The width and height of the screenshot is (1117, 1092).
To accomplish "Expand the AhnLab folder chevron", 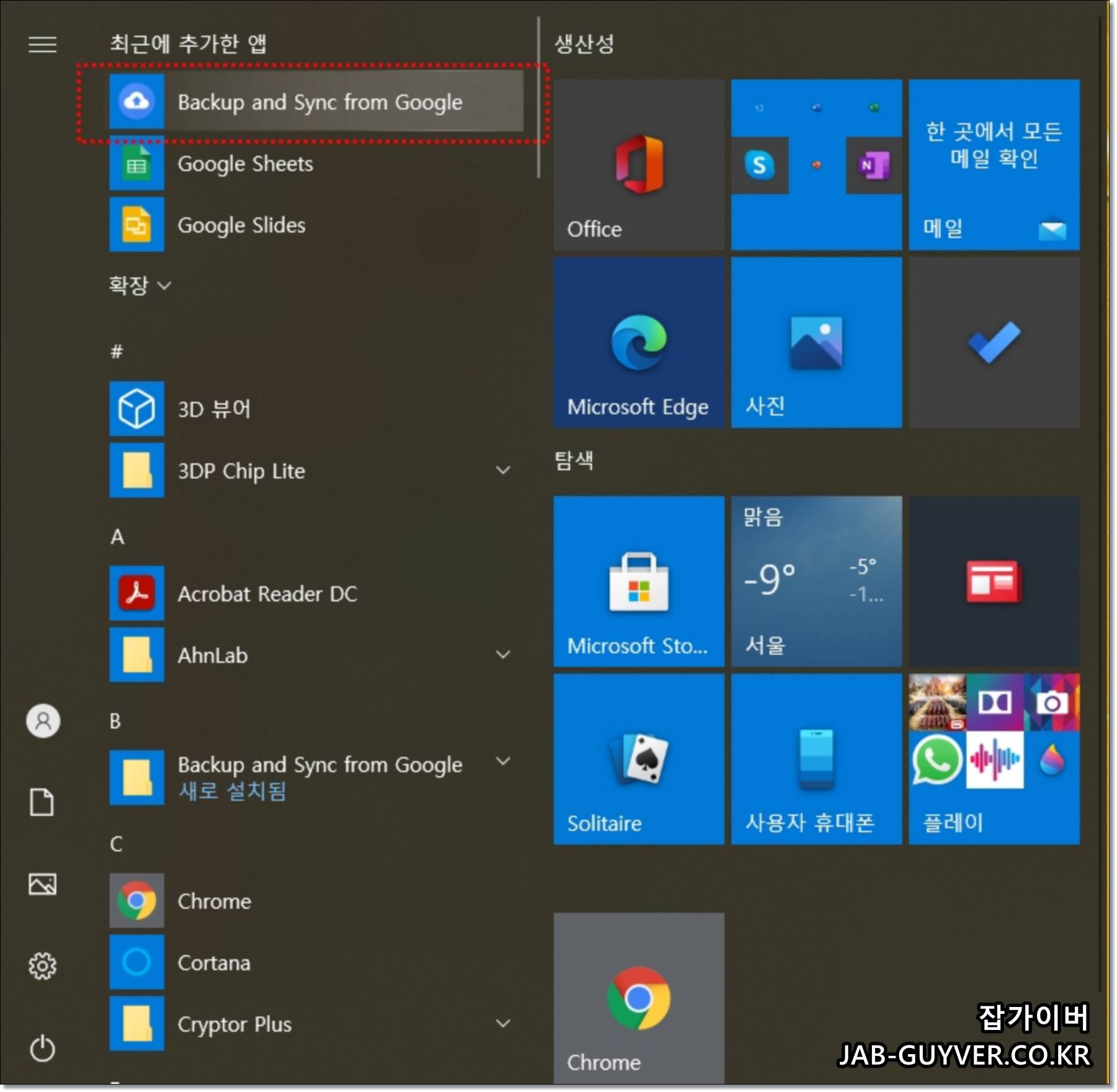I will [x=503, y=655].
